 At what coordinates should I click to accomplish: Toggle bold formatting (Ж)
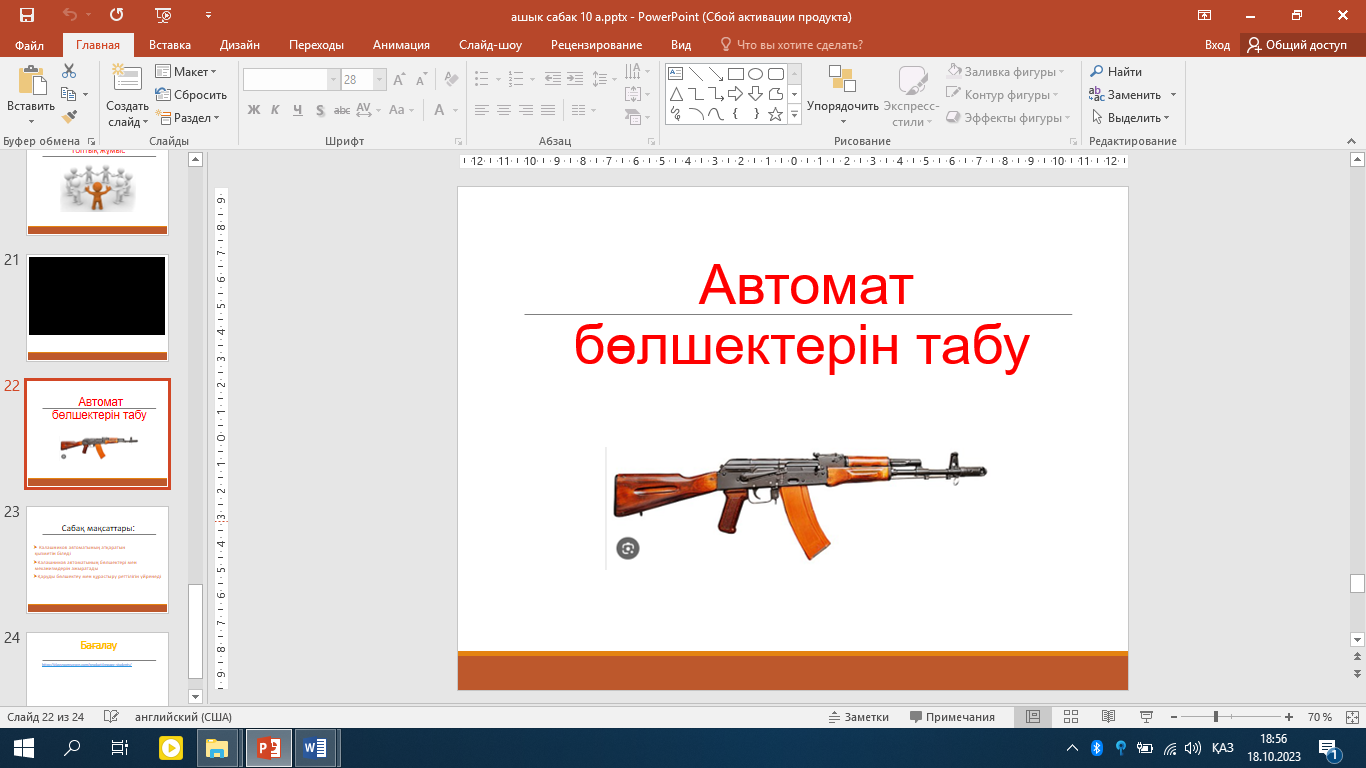[254, 110]
